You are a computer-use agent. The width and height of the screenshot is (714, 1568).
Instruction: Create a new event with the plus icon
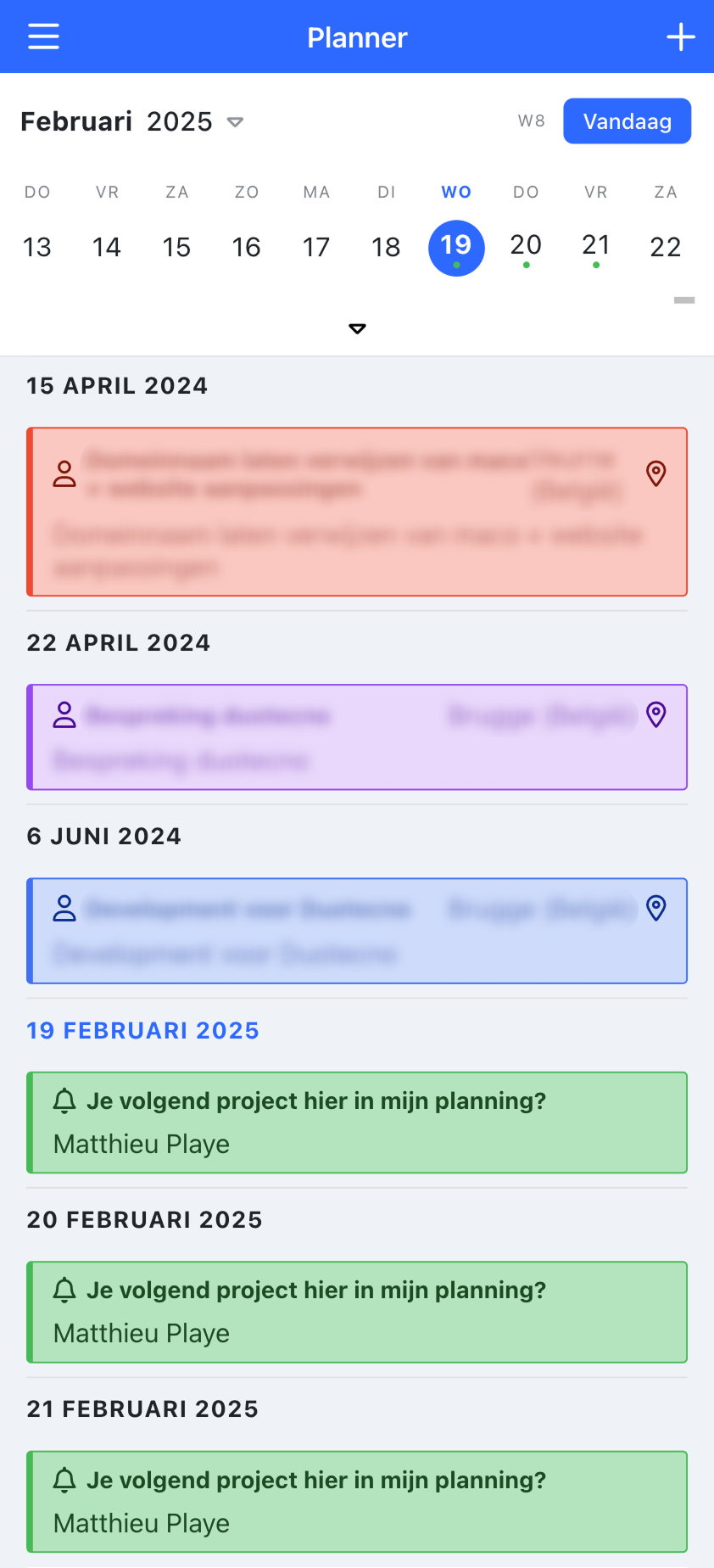click(681, 36)
